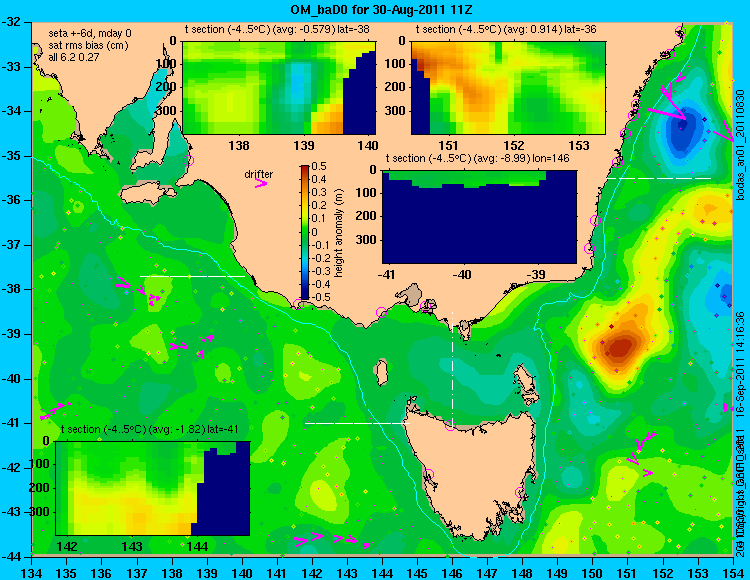750x580 pixels.
Task: Click section title with avg: 0.914
Action: point(506,29)
